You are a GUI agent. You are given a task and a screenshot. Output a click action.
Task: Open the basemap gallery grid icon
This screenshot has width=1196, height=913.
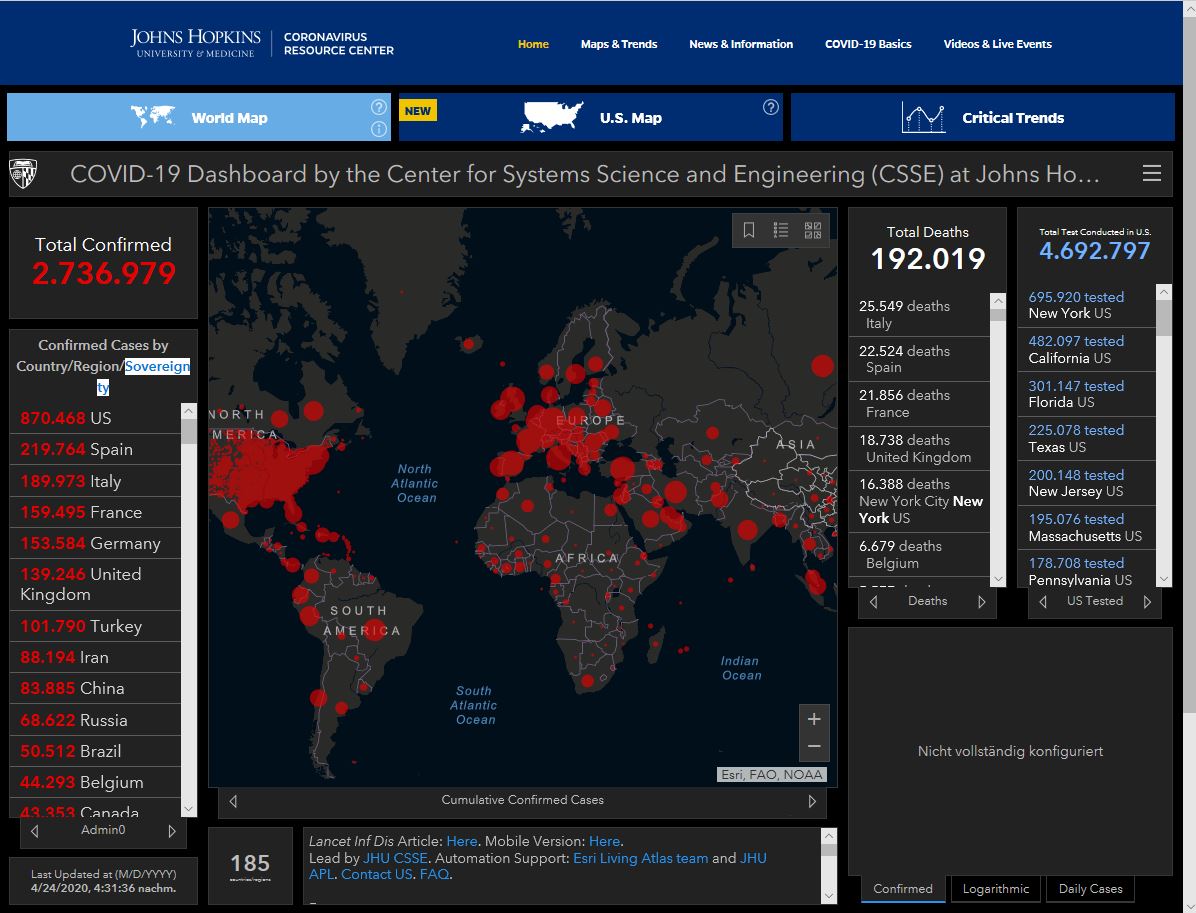point(813,230)
